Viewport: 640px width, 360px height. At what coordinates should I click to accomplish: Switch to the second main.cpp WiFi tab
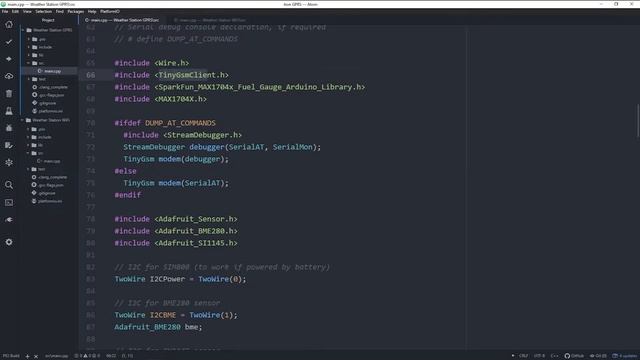pos(210,20)
